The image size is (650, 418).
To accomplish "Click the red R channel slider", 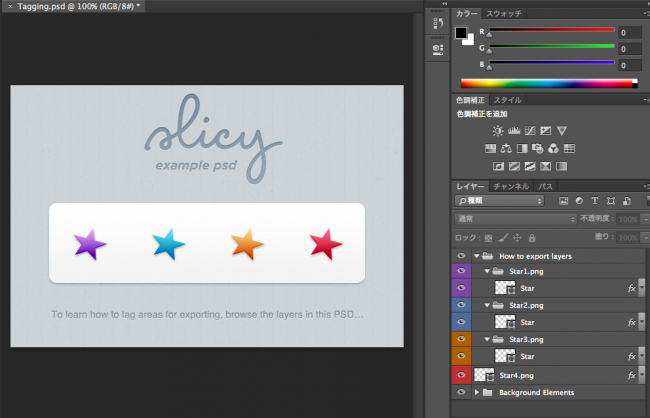I will click(552, 30).
